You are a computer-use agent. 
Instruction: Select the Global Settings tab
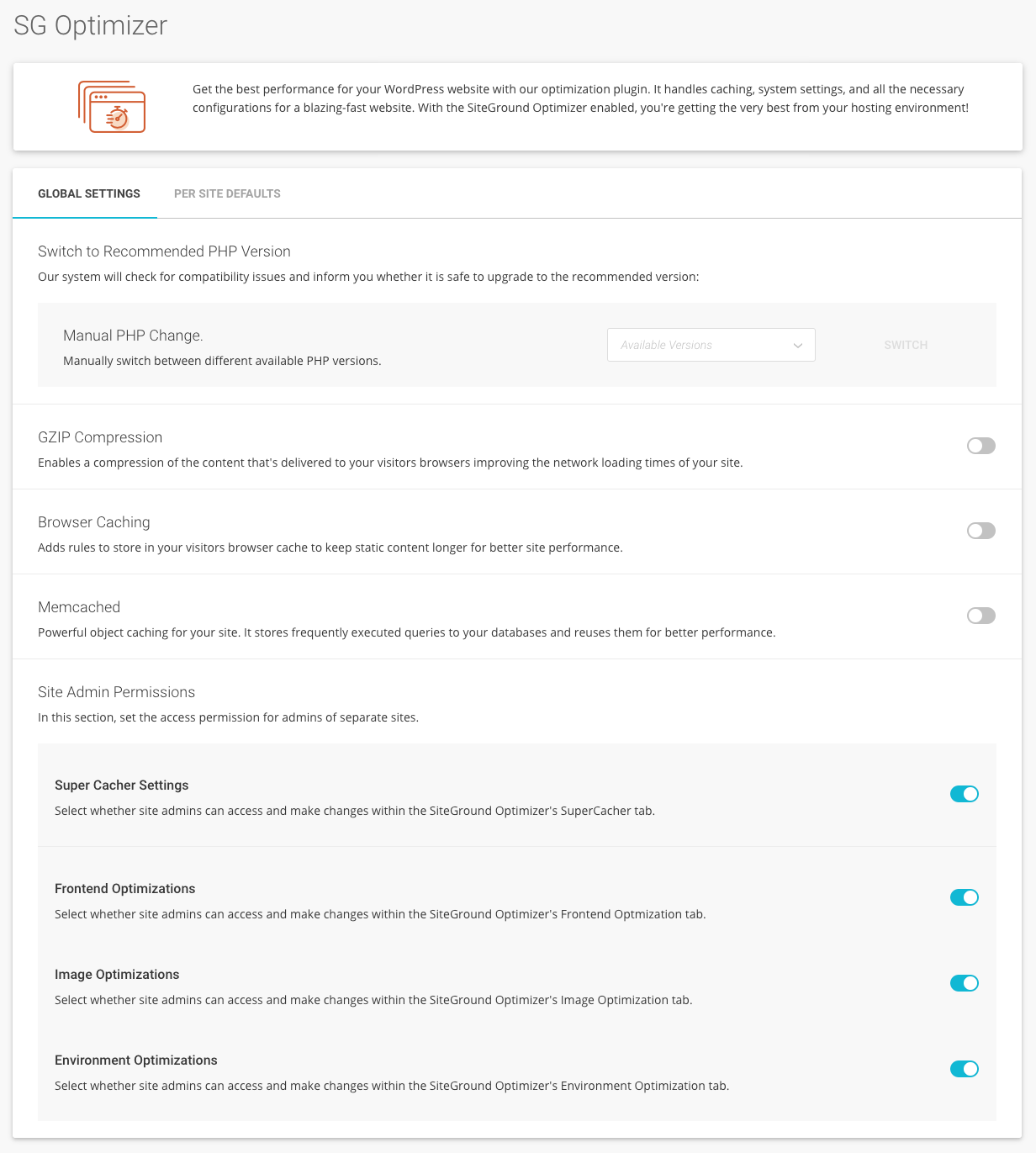pos(89,193)
